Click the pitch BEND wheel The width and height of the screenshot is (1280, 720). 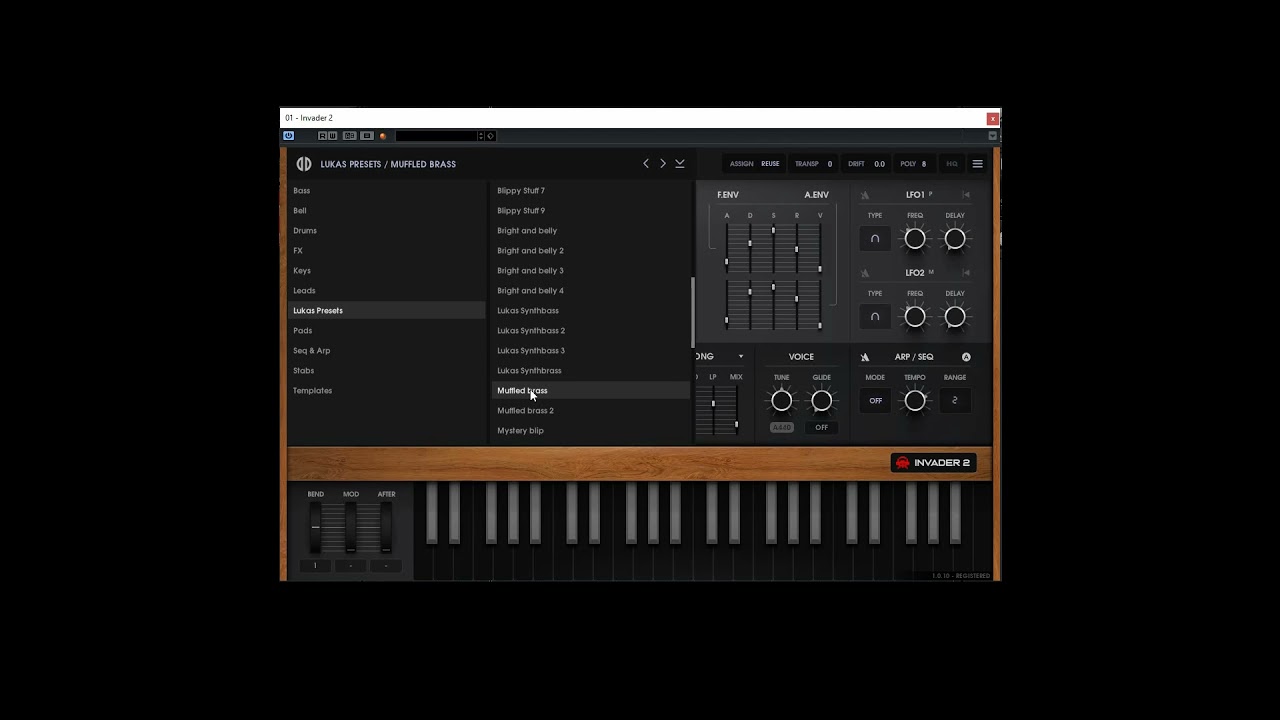[x=315, y=527]
